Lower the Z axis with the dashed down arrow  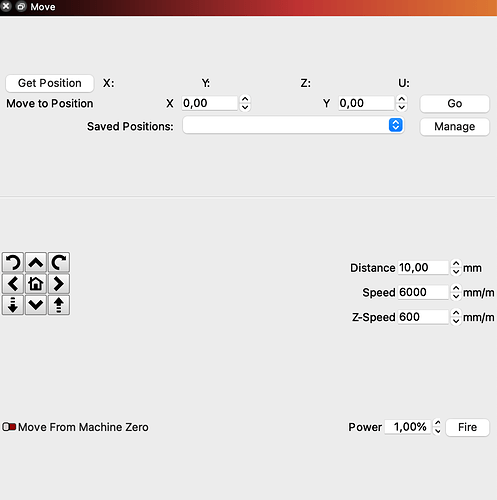click(x=13, y=305)
